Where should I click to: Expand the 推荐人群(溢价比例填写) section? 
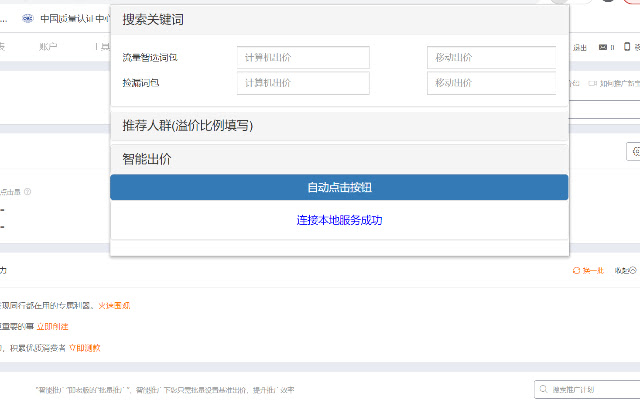coord(339,125)
